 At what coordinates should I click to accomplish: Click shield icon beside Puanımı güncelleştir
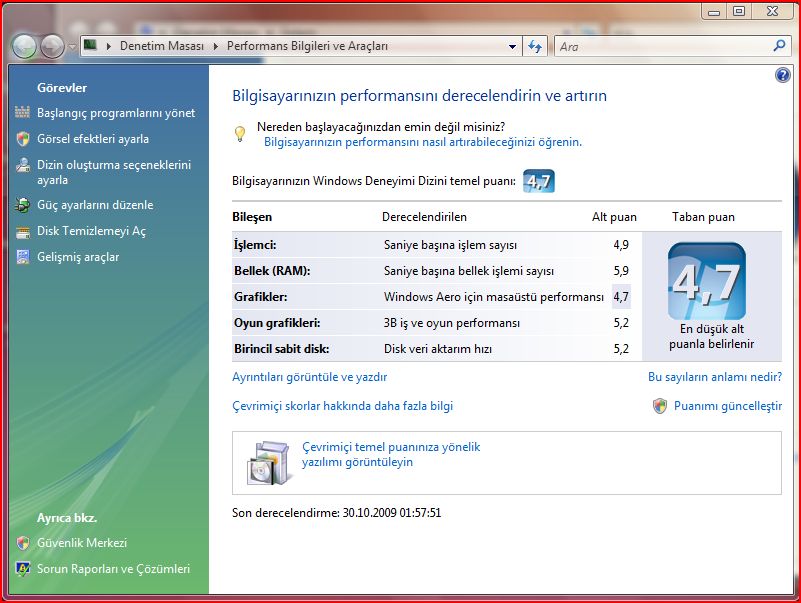point(660,406)
